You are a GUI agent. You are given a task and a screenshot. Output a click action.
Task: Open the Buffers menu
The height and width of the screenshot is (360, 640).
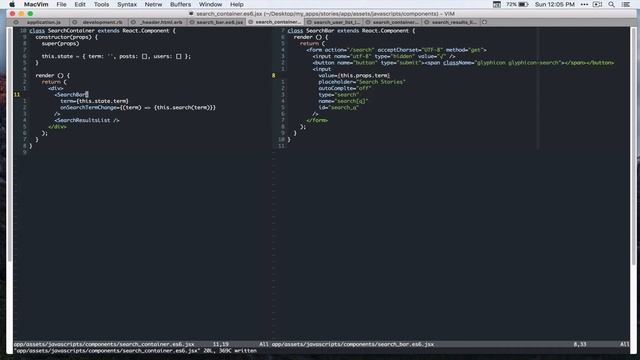pyautogui.click(x=180, y=4)
